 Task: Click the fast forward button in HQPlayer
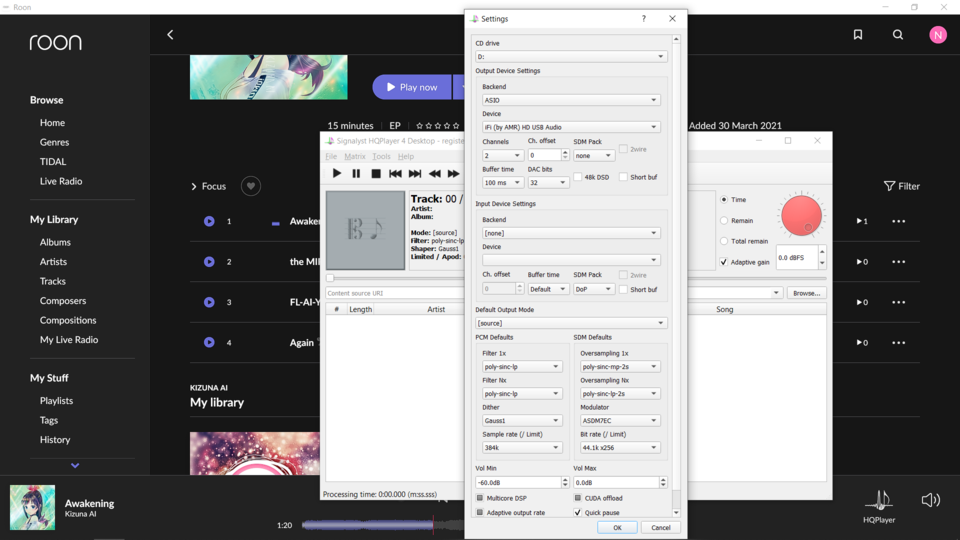pyautogui.click(x=453, y=174)
